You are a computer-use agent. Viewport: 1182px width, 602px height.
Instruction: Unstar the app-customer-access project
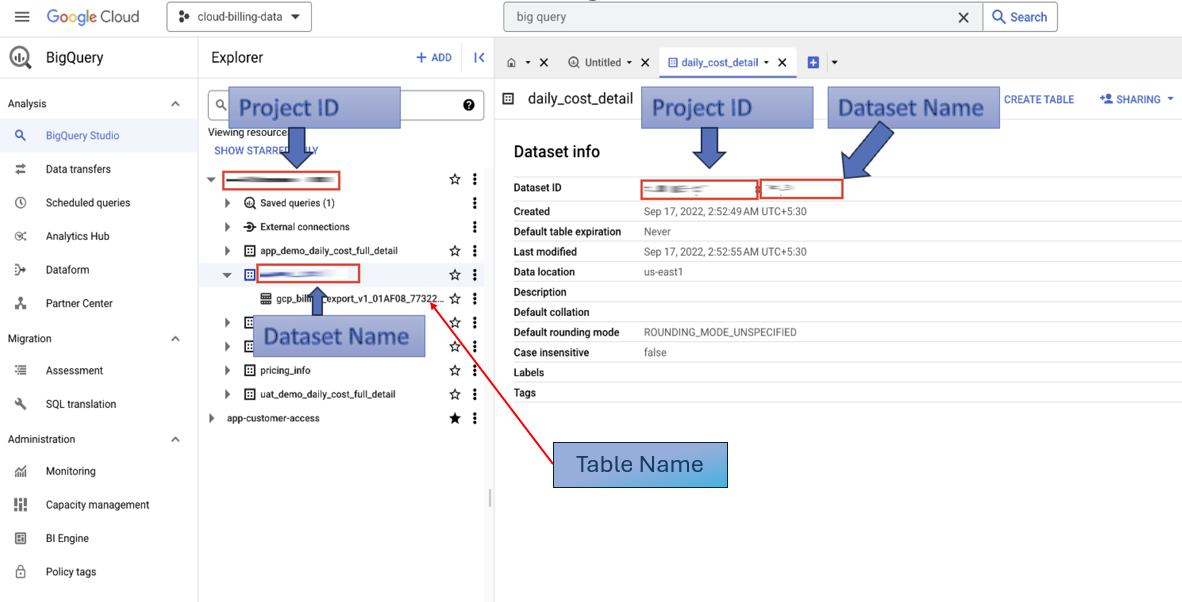[455, 418]
